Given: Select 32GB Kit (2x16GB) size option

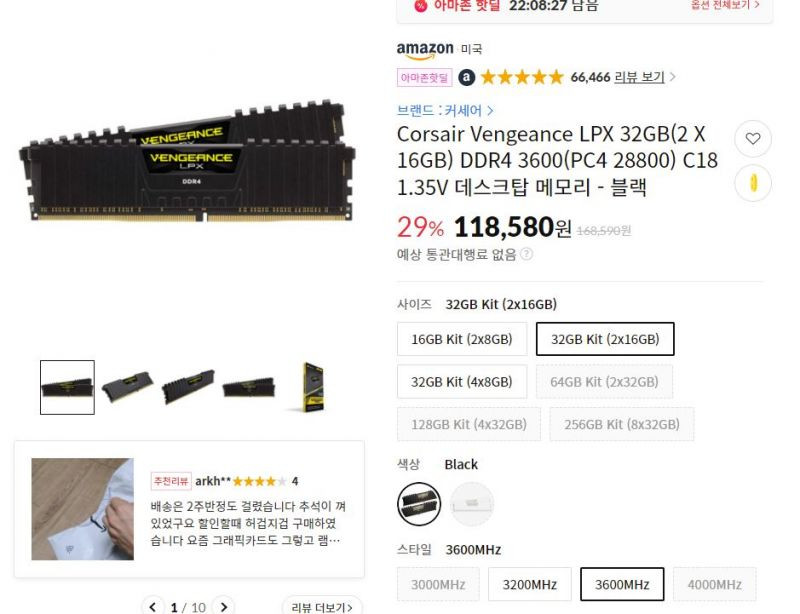Looking at the screenshot, I should tap(605, 339).
